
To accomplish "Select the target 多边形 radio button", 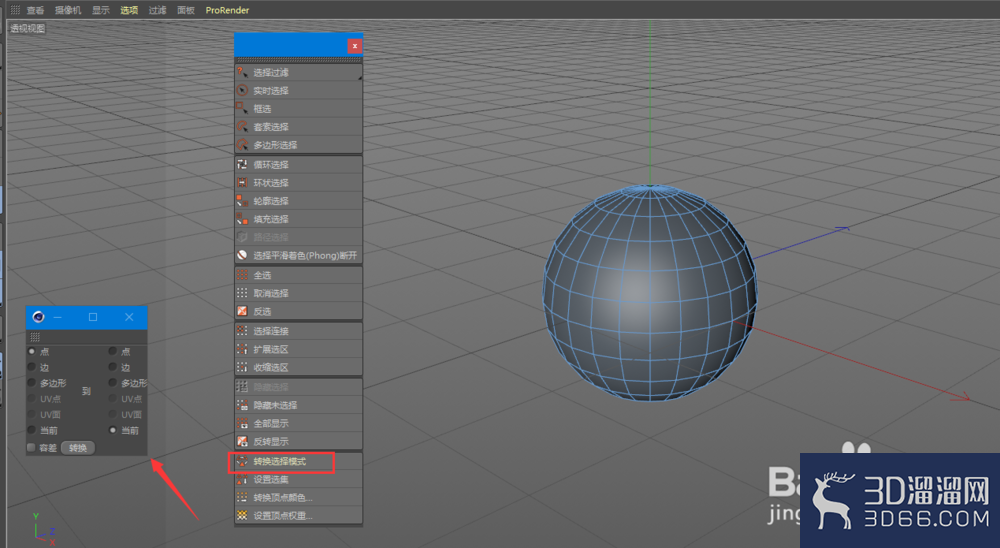I will pyautogui.click(x=113, y=383).
